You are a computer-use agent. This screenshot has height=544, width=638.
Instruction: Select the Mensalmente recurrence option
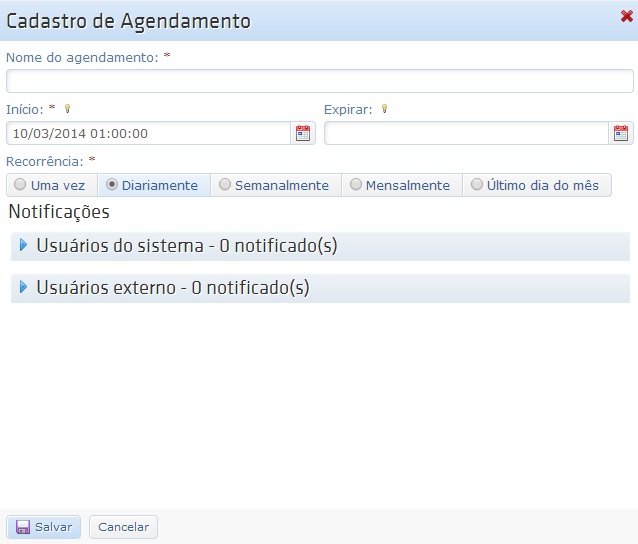(402, 185)
